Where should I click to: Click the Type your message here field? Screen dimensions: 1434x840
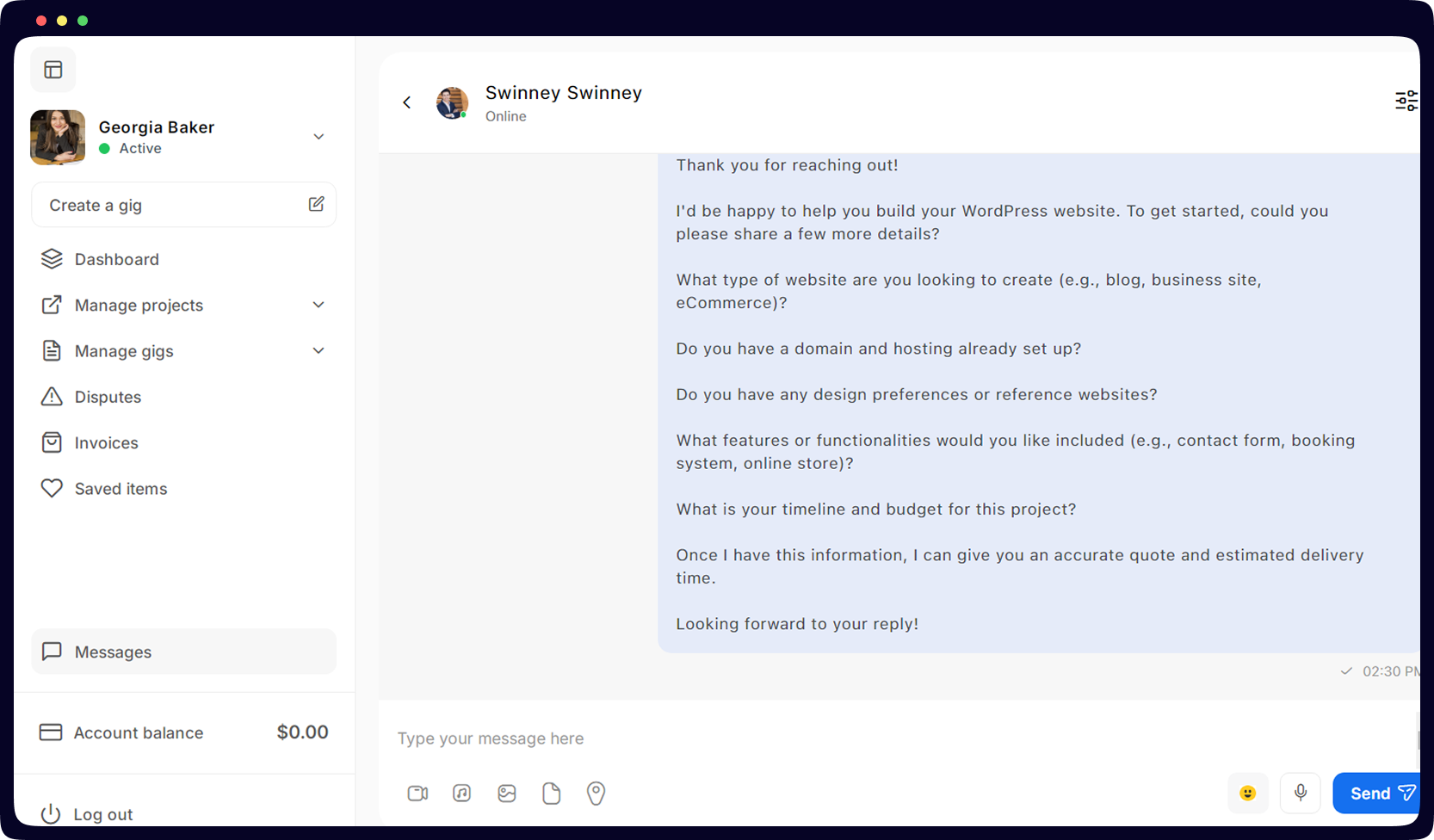(898, 738)
